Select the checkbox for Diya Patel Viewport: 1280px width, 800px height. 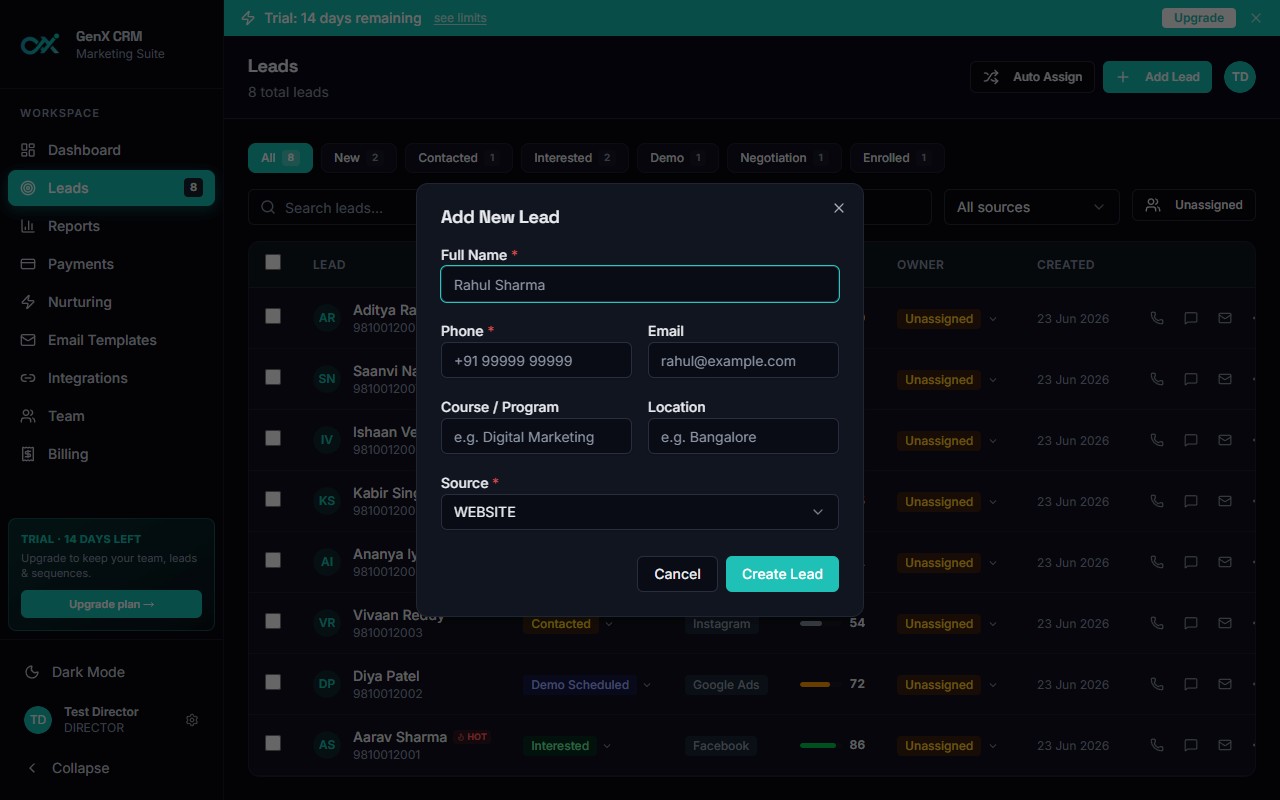pyautogui.click(x=273, y=682)
